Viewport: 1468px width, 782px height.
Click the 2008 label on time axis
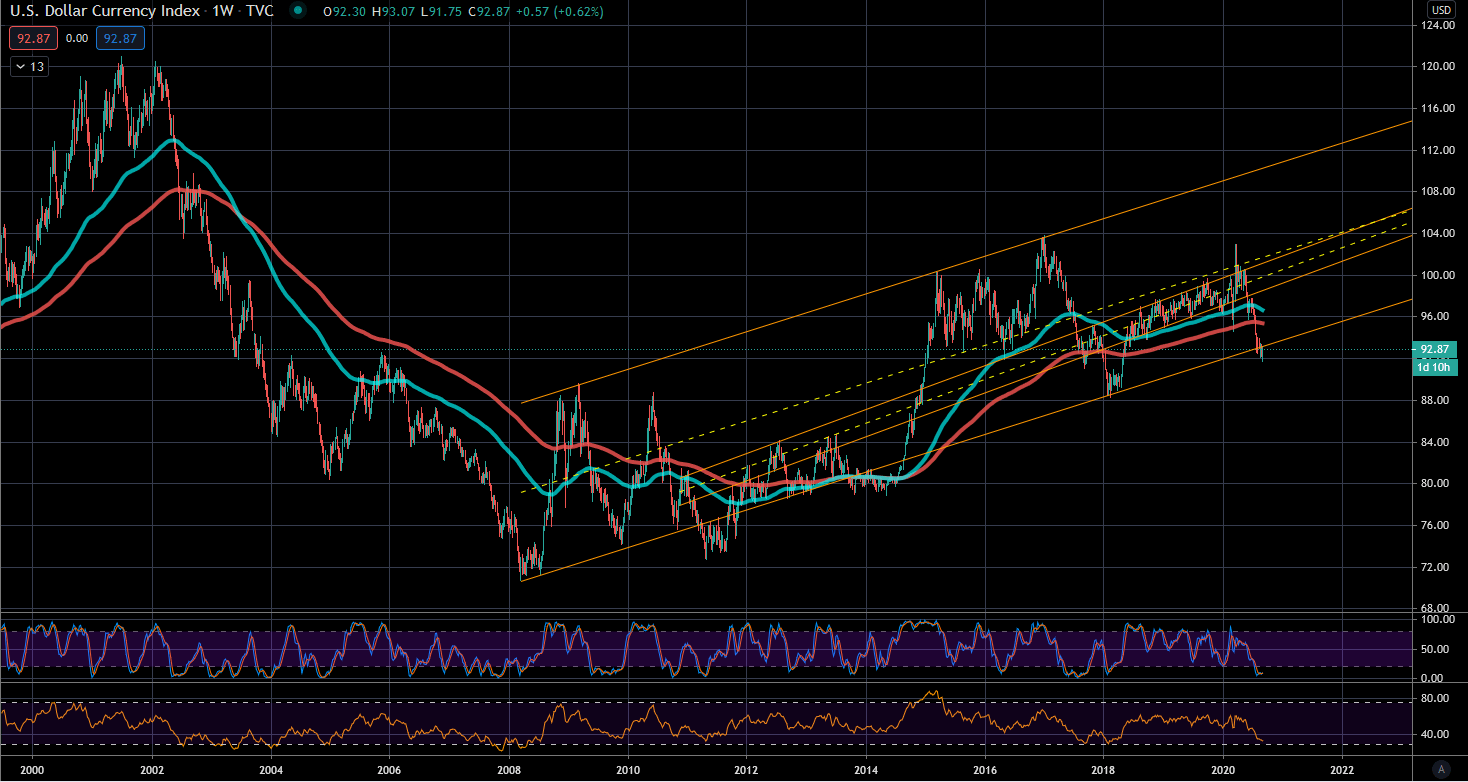click(x=509, y=770)
